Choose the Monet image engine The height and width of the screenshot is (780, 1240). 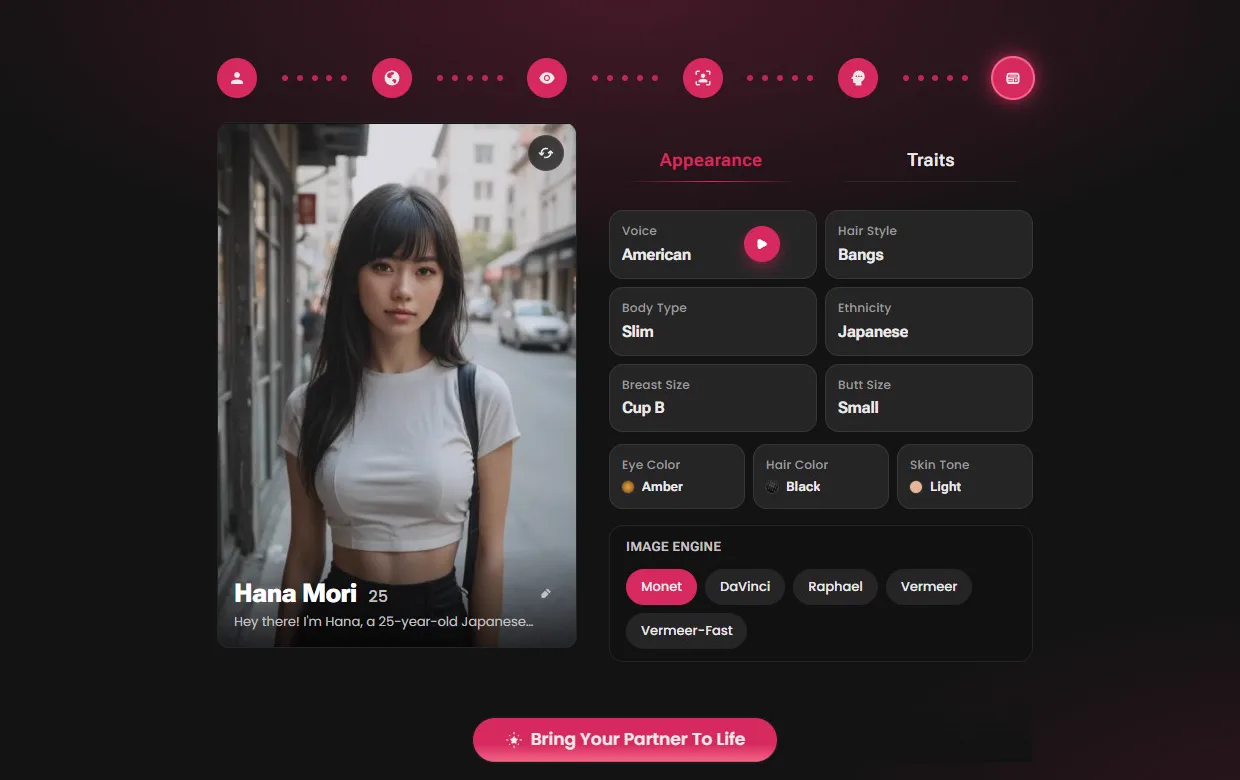pyautogui.click(x=661, y=587)
